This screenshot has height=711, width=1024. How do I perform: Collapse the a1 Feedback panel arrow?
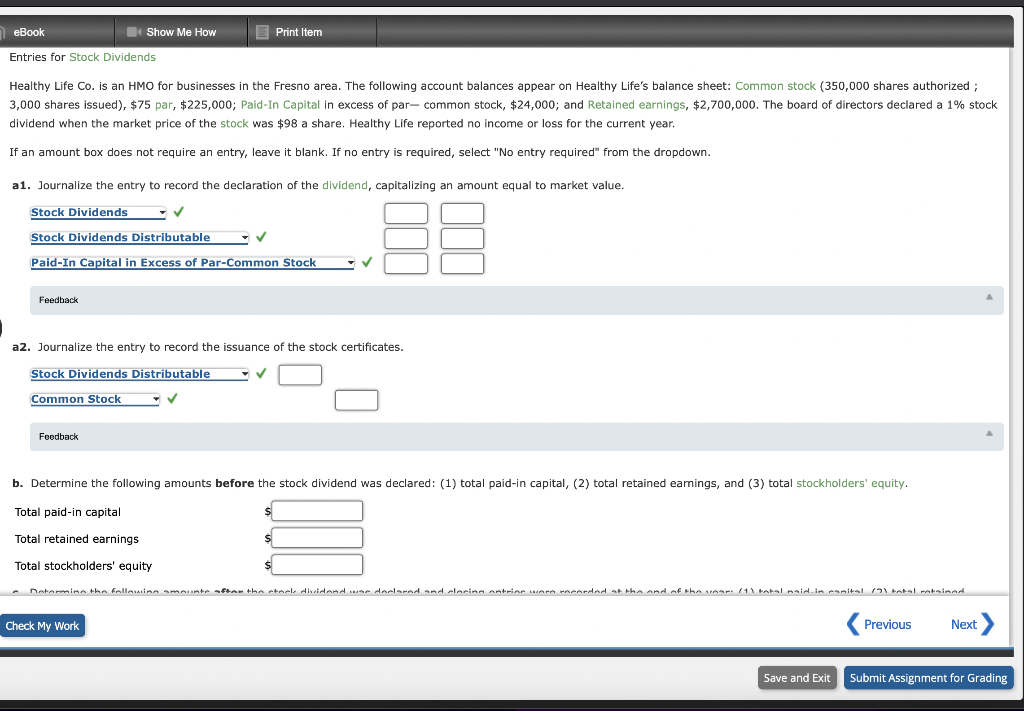click(989, 297)
